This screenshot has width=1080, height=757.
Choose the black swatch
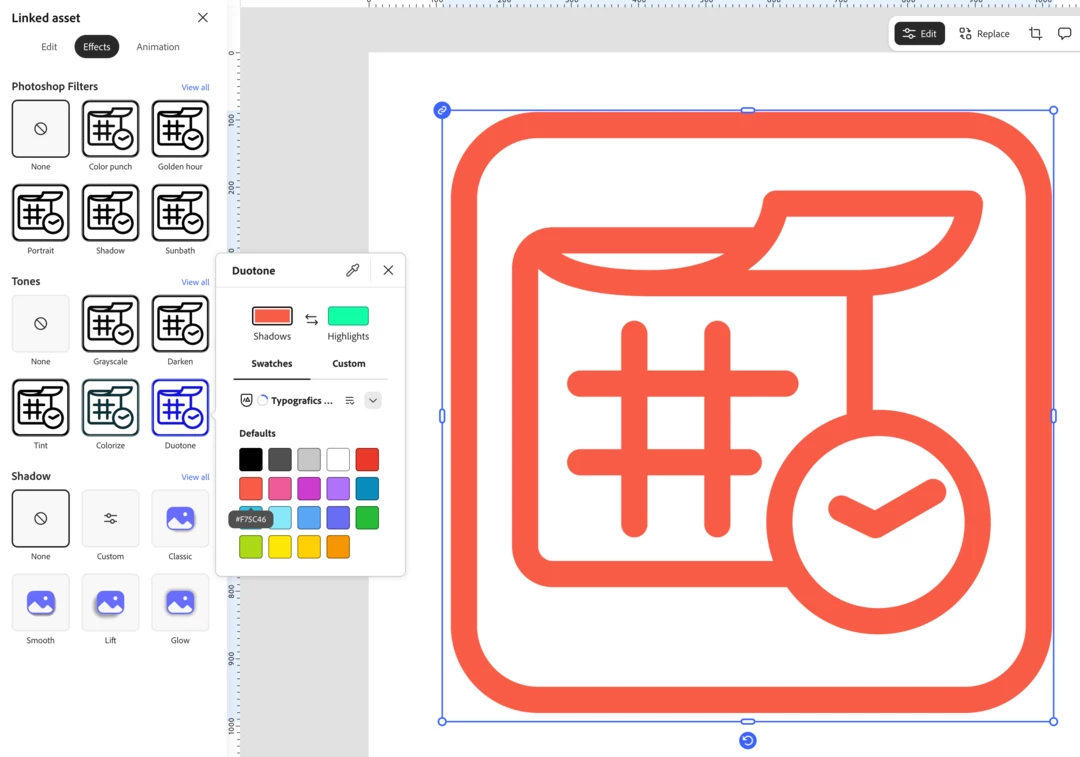pyautogui.click(x=251, y=459)
